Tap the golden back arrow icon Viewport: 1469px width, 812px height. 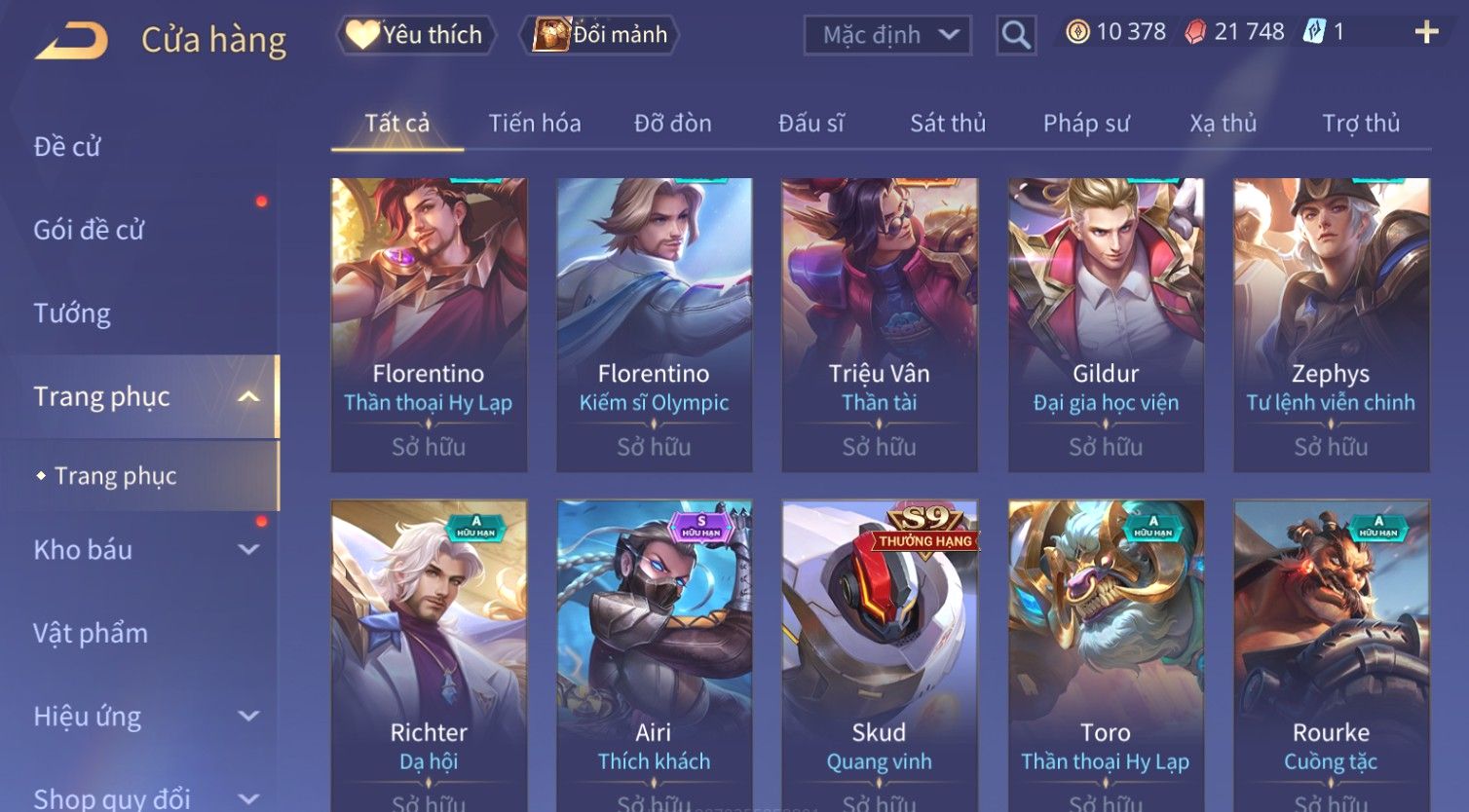[71, 42]
